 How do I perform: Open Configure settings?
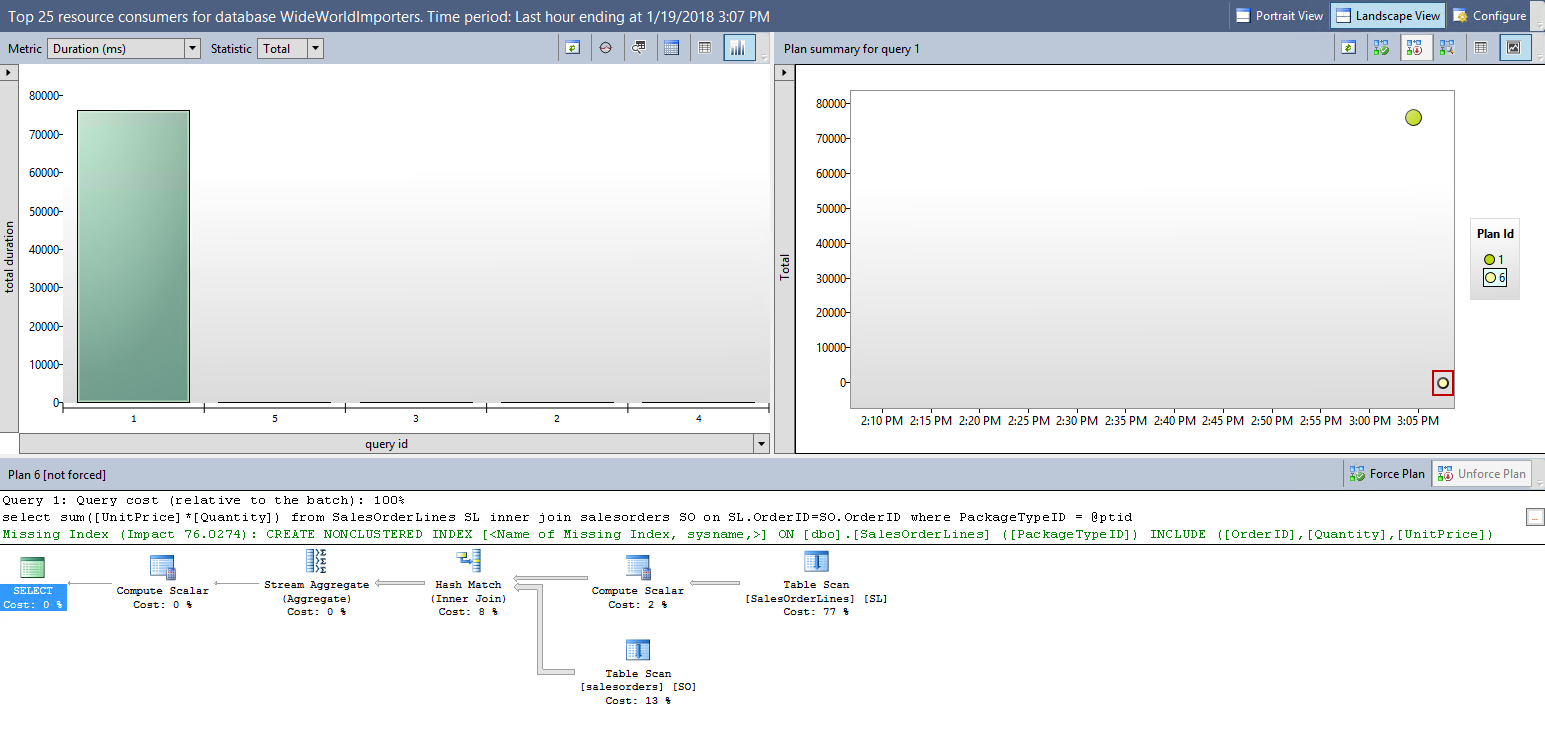(x=1489, y=16)
